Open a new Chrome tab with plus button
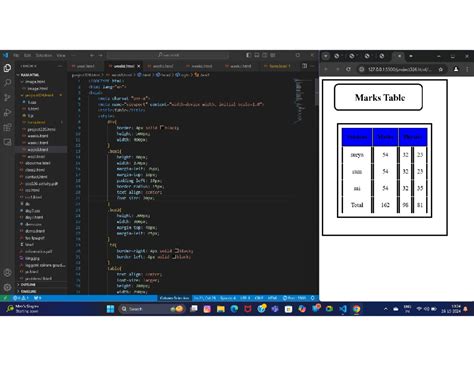 click(x=411, y=56)
